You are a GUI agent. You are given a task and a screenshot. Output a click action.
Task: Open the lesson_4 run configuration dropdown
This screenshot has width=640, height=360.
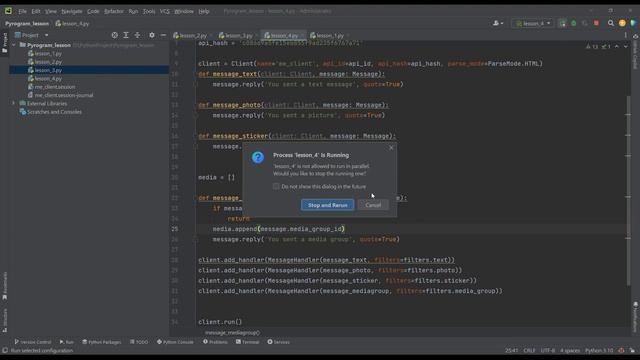tap(533, 24)
